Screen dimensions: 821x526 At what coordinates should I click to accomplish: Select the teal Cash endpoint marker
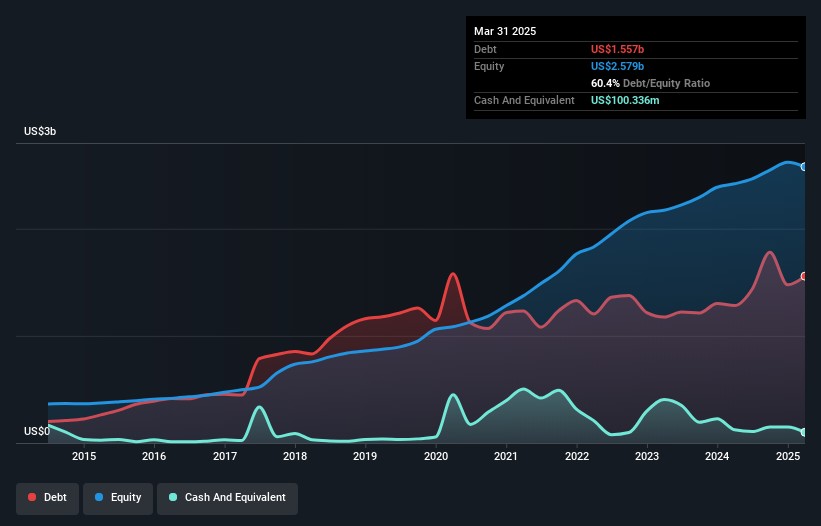[804, 432]
